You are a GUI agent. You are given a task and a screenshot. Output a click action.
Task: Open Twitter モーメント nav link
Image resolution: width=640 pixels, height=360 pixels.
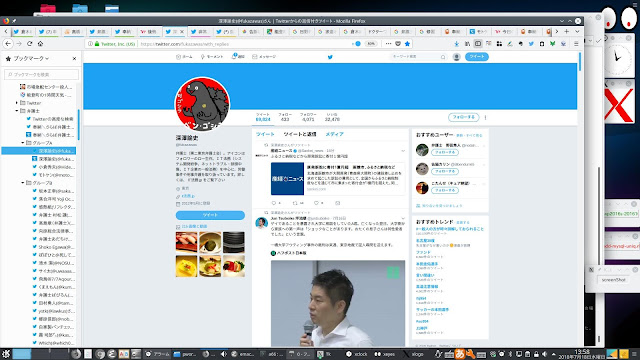point(212,57)
